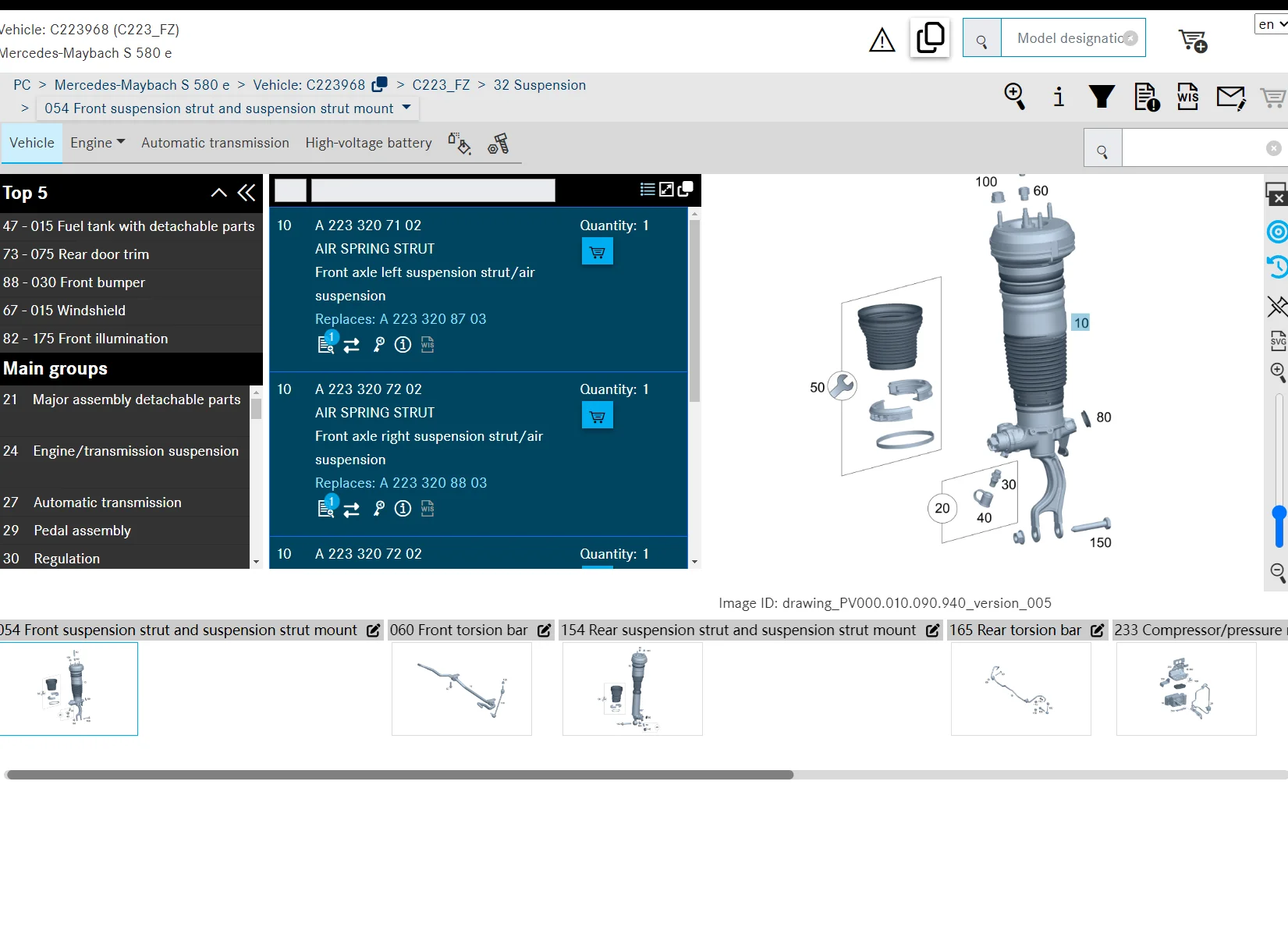Click the 32 Suspension breadcrumb link
This screenshot has height=941, width=1288.
(539, 85)
